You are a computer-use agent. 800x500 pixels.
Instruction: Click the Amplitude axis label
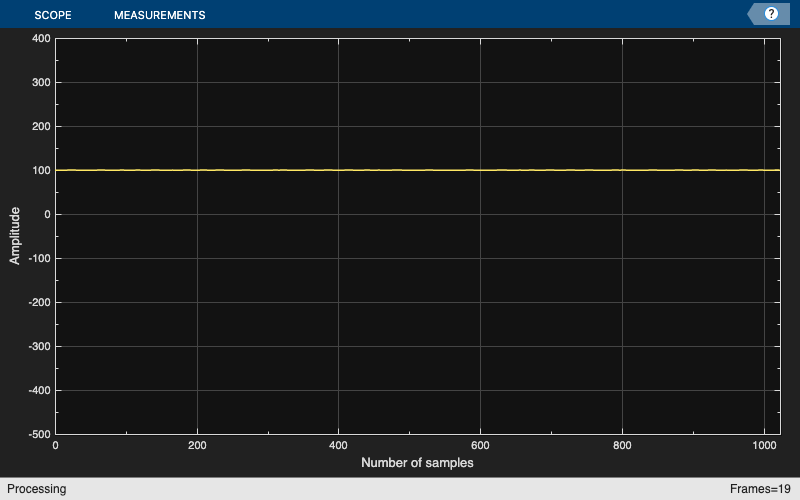14,236
